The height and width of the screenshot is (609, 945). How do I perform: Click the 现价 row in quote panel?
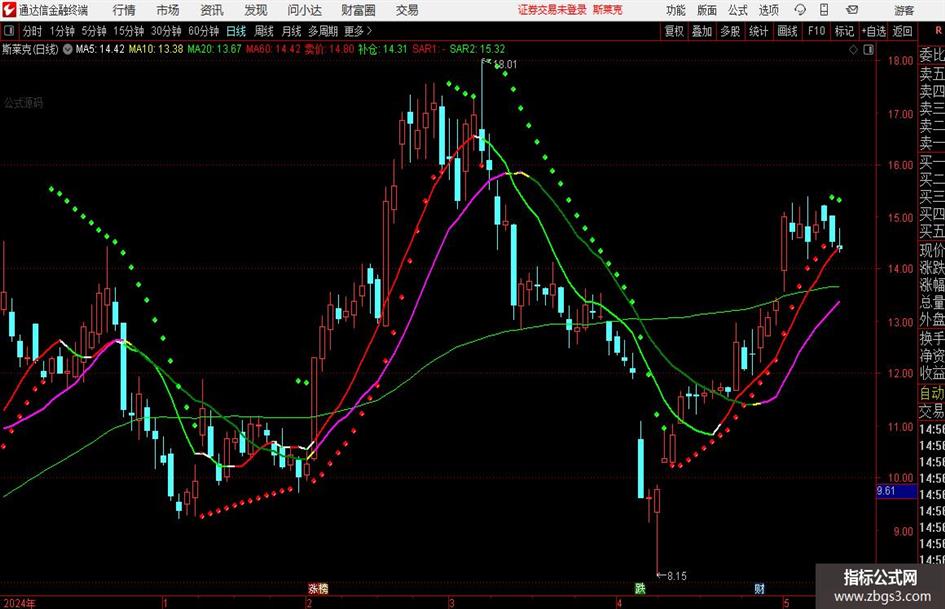coord(932,250)
